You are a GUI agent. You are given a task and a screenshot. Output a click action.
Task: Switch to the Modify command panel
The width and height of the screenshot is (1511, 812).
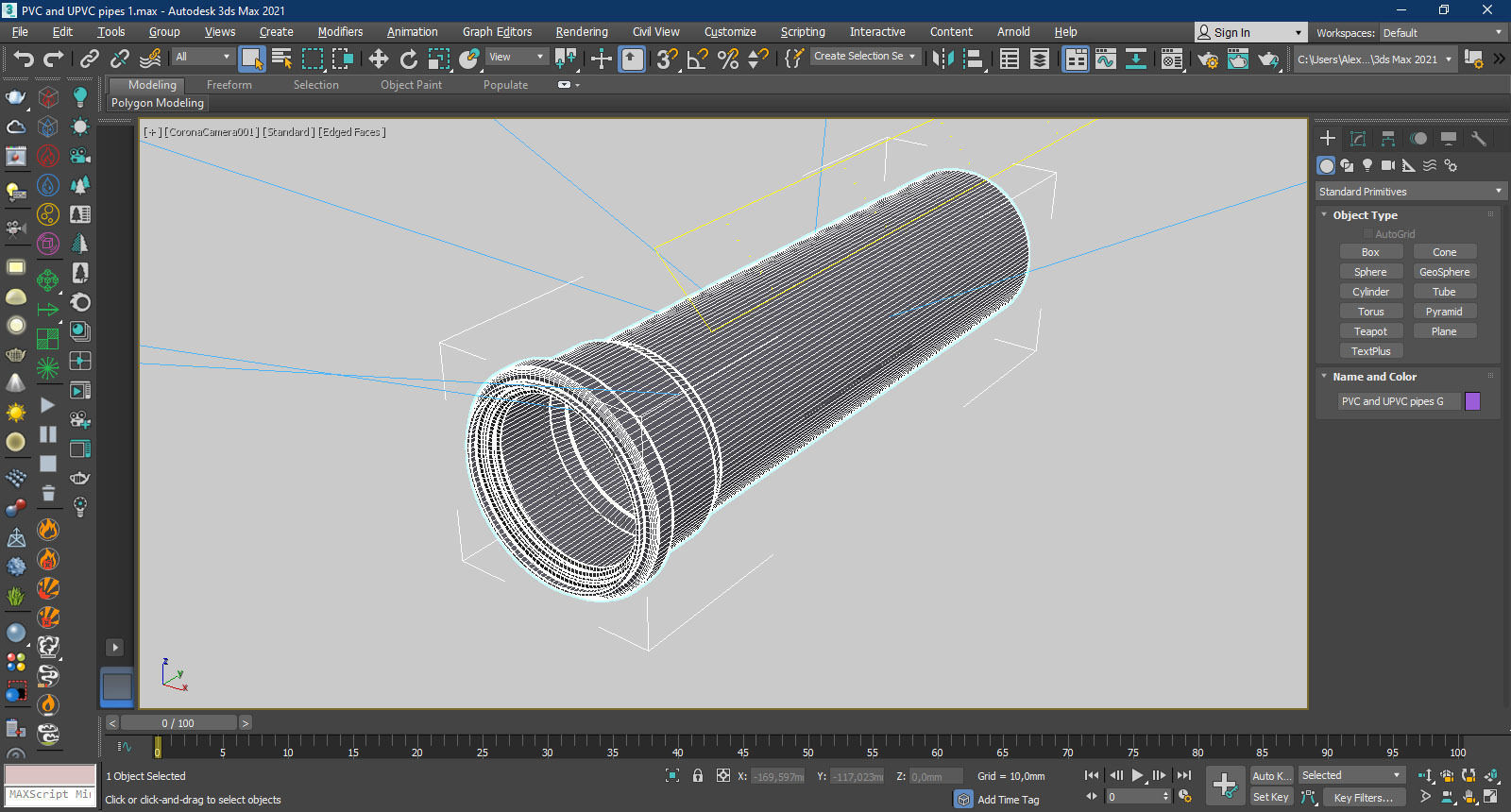(x=1358, y=139)
